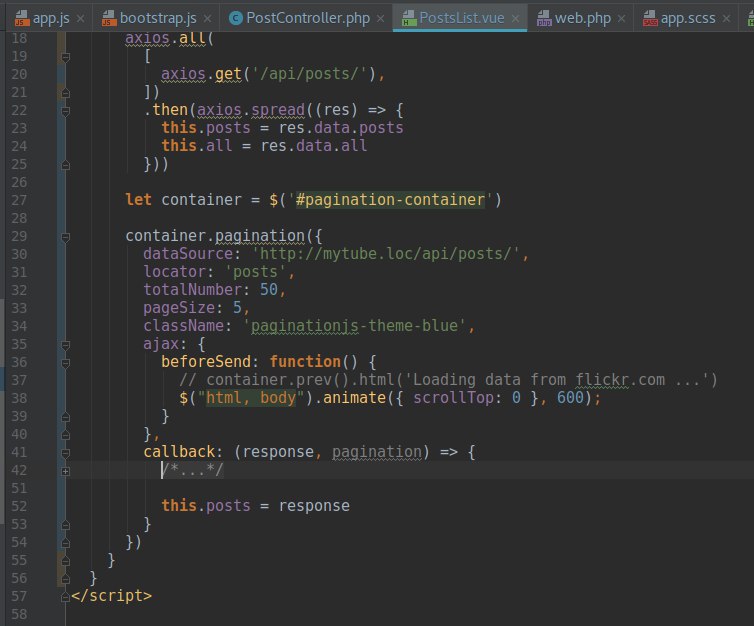Collapse the then callback at line 22

(66, 111)
